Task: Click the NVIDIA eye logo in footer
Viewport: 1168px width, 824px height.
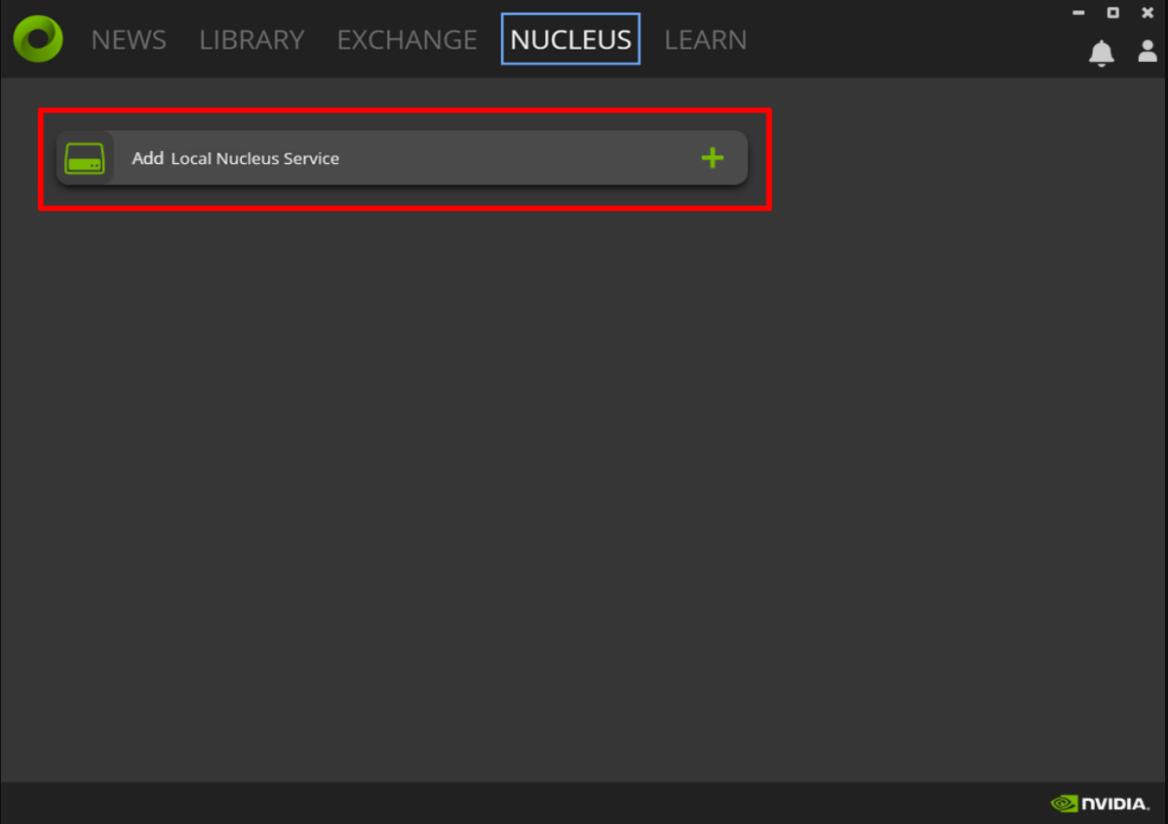Action: 1064,804
